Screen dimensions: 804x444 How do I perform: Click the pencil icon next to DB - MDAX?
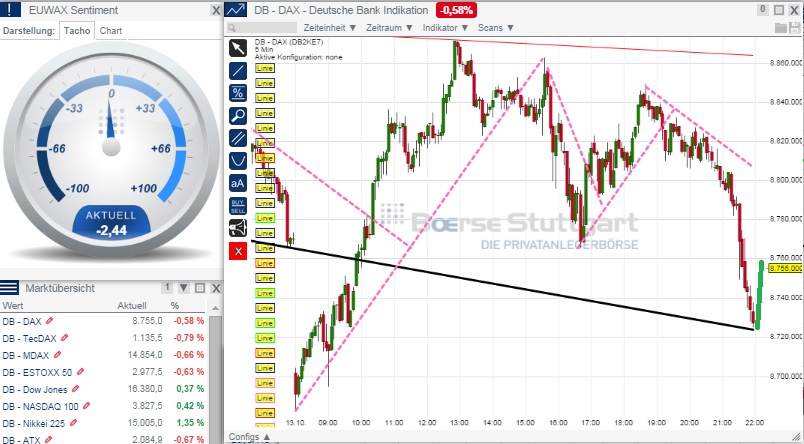pyautogui.click(x=57, y=354)
